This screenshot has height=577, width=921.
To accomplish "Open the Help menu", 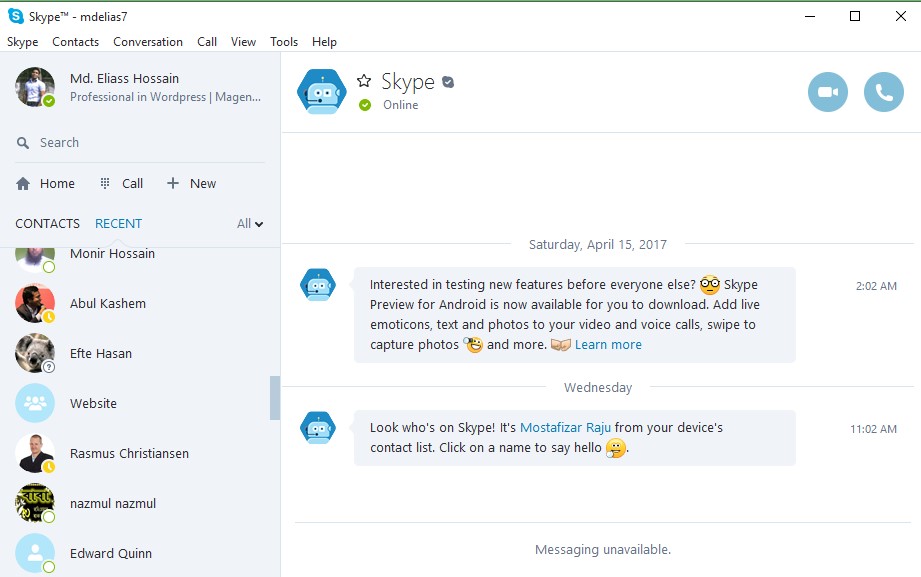I will tap(324, 42).
